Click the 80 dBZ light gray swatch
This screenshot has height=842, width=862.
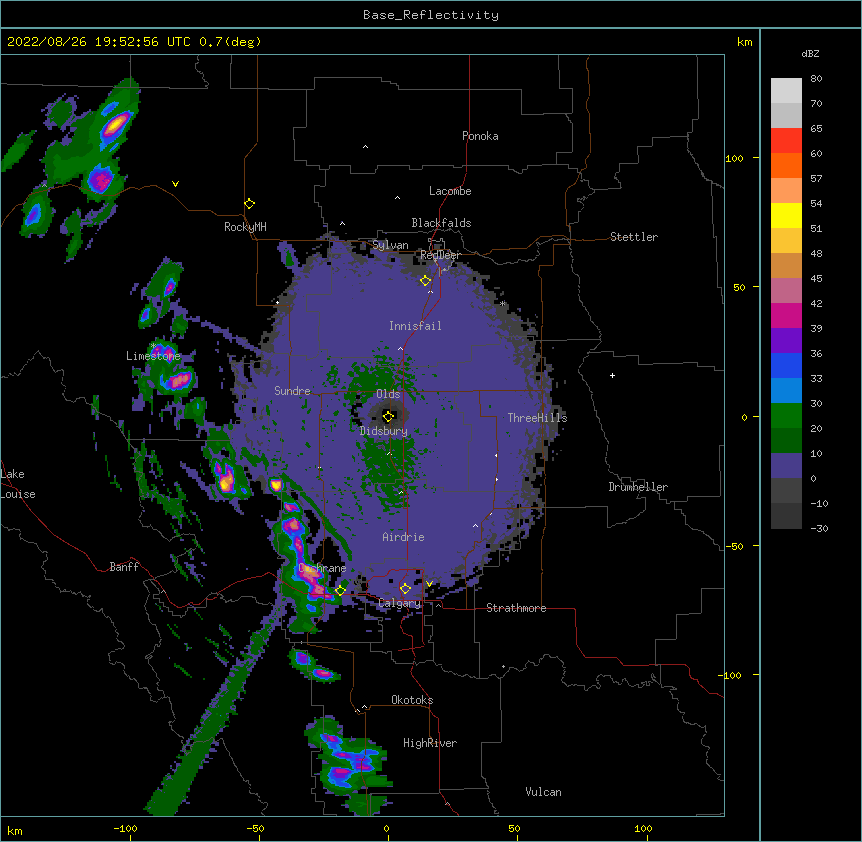[x=786, y=91]
